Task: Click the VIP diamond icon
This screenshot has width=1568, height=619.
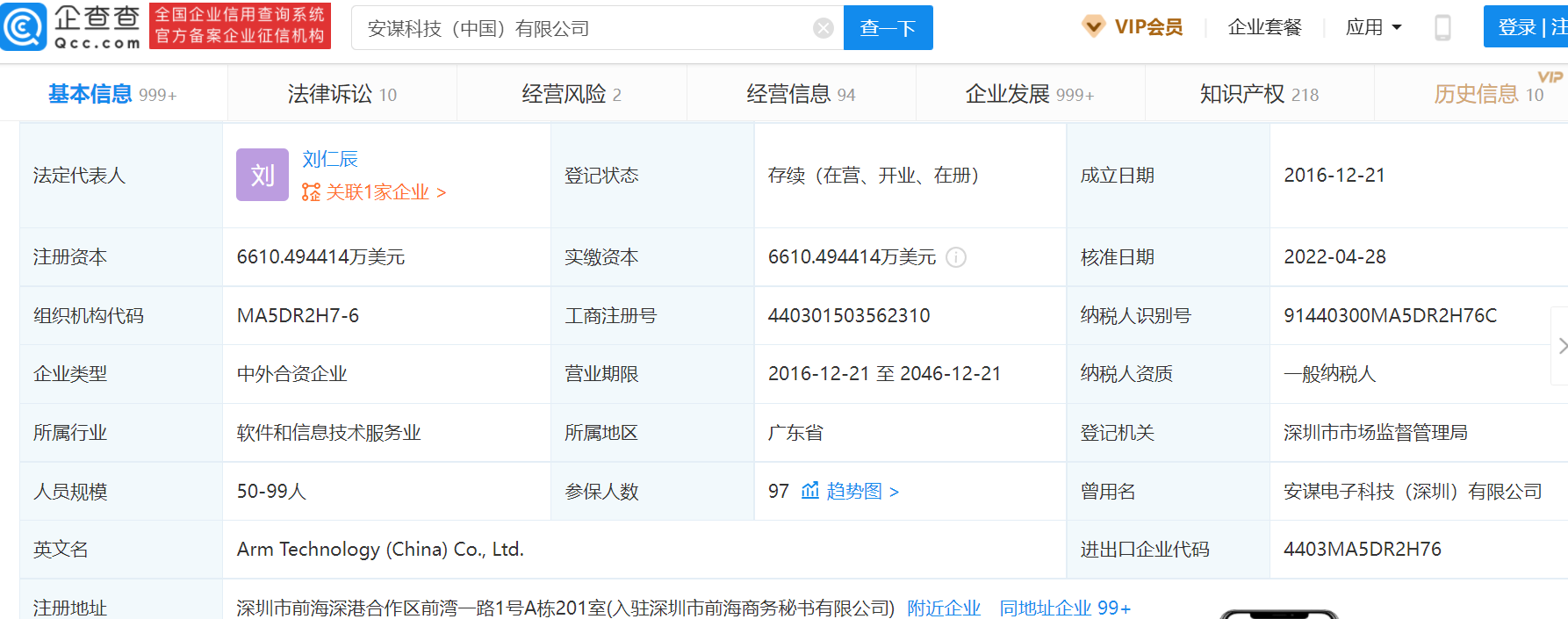Action: tap(1093, 26)
